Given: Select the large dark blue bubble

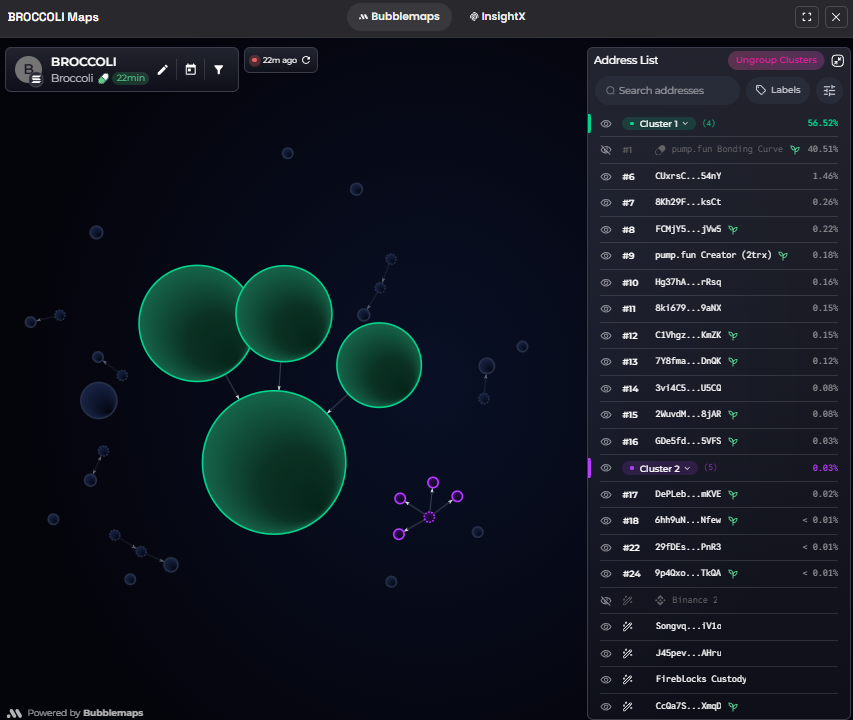Looking at the screenshot, I should [x=98, y=400].
